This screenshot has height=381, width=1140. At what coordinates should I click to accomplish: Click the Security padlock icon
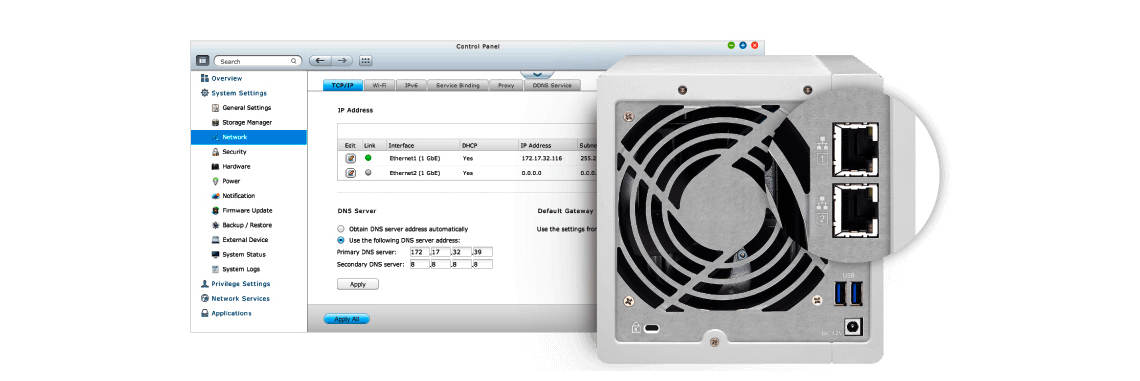[x=215, y=152]
